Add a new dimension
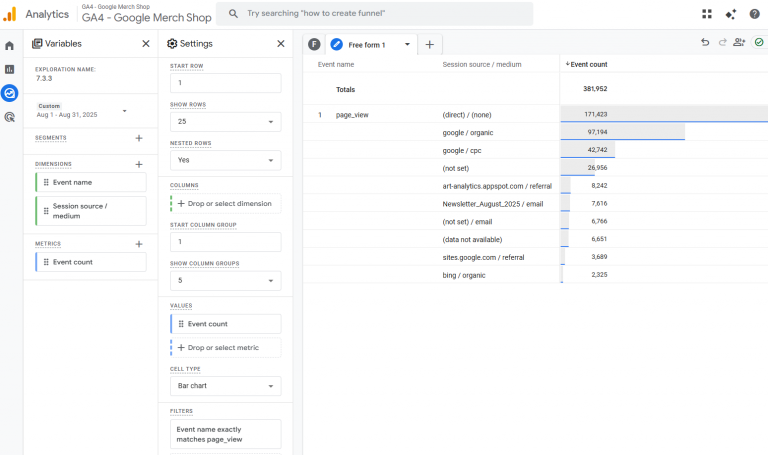 click(x=139, y=164)
